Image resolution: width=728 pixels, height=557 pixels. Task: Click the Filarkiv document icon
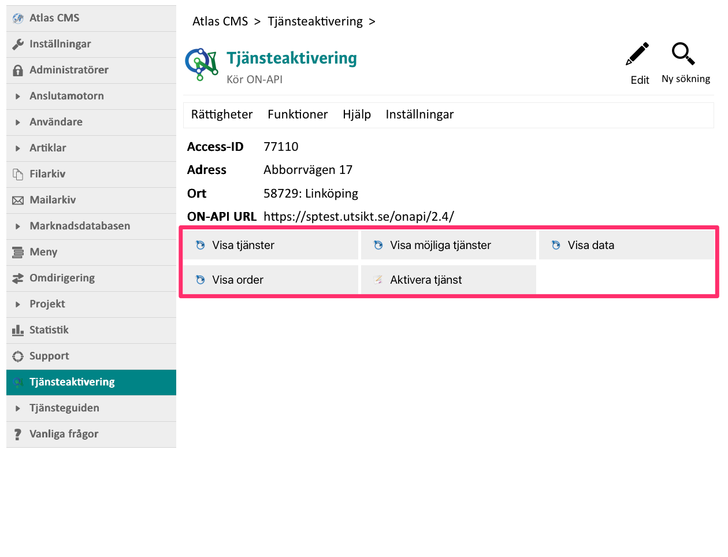click(x=18, y=174)
